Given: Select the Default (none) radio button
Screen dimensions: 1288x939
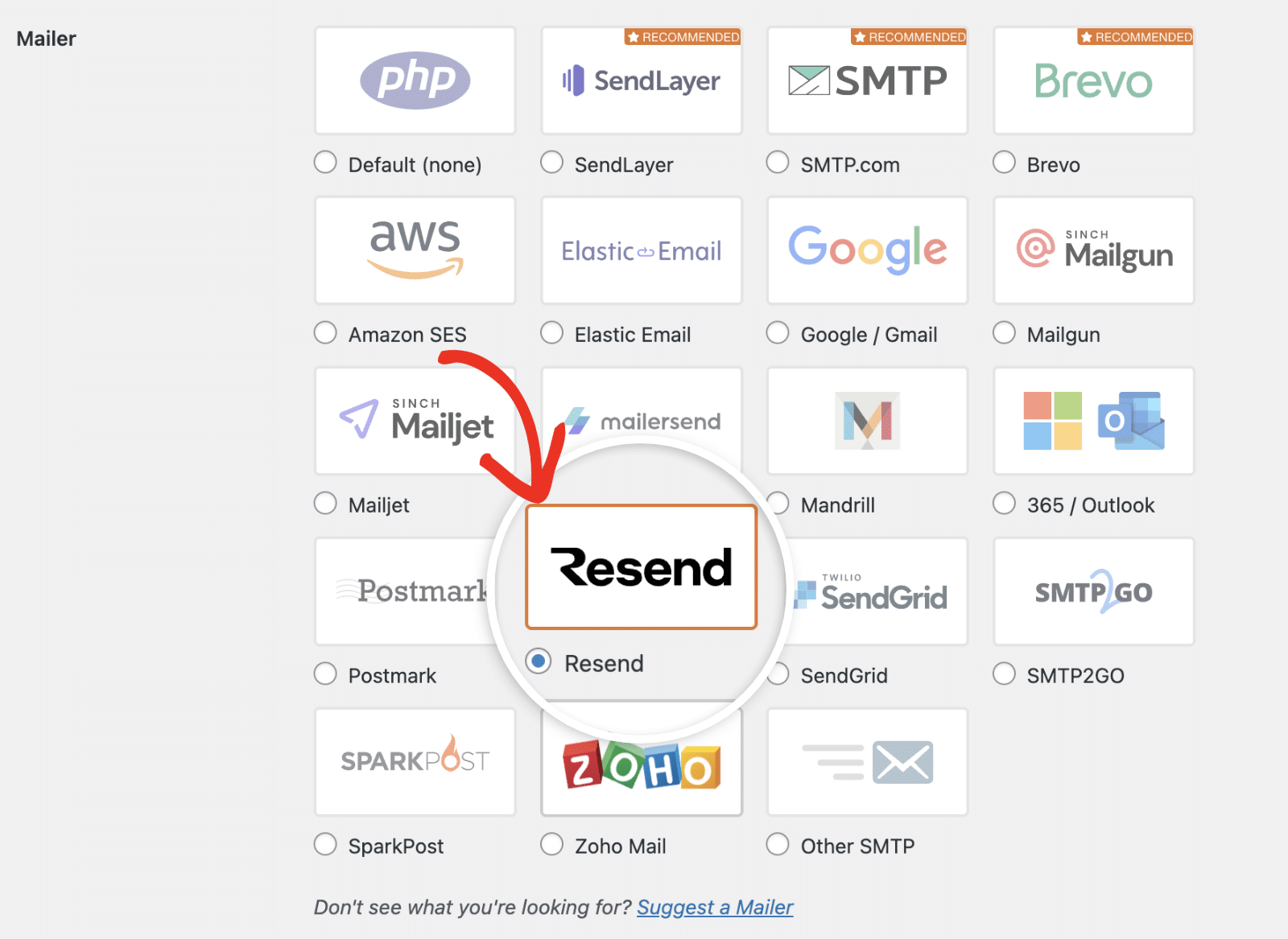Looking at the screenshot, I should [325, 163].
